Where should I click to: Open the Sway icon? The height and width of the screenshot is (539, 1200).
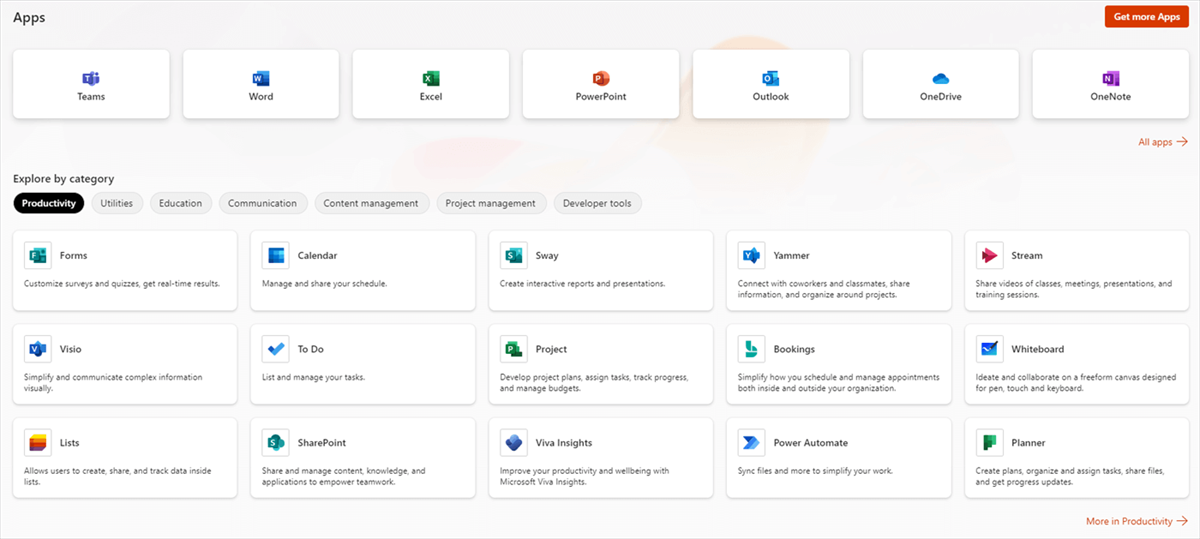click(513, 256)
